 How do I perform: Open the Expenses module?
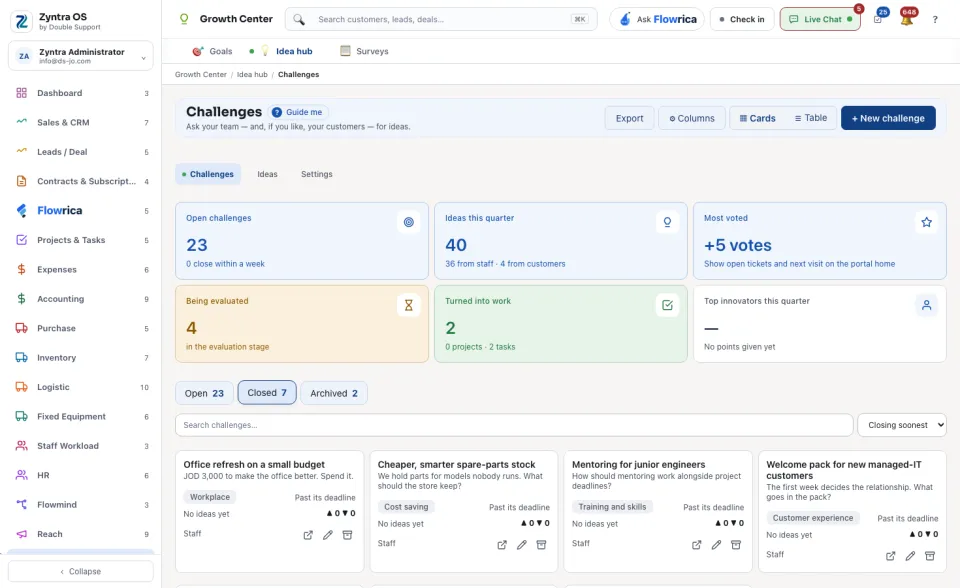coord(81,270)
